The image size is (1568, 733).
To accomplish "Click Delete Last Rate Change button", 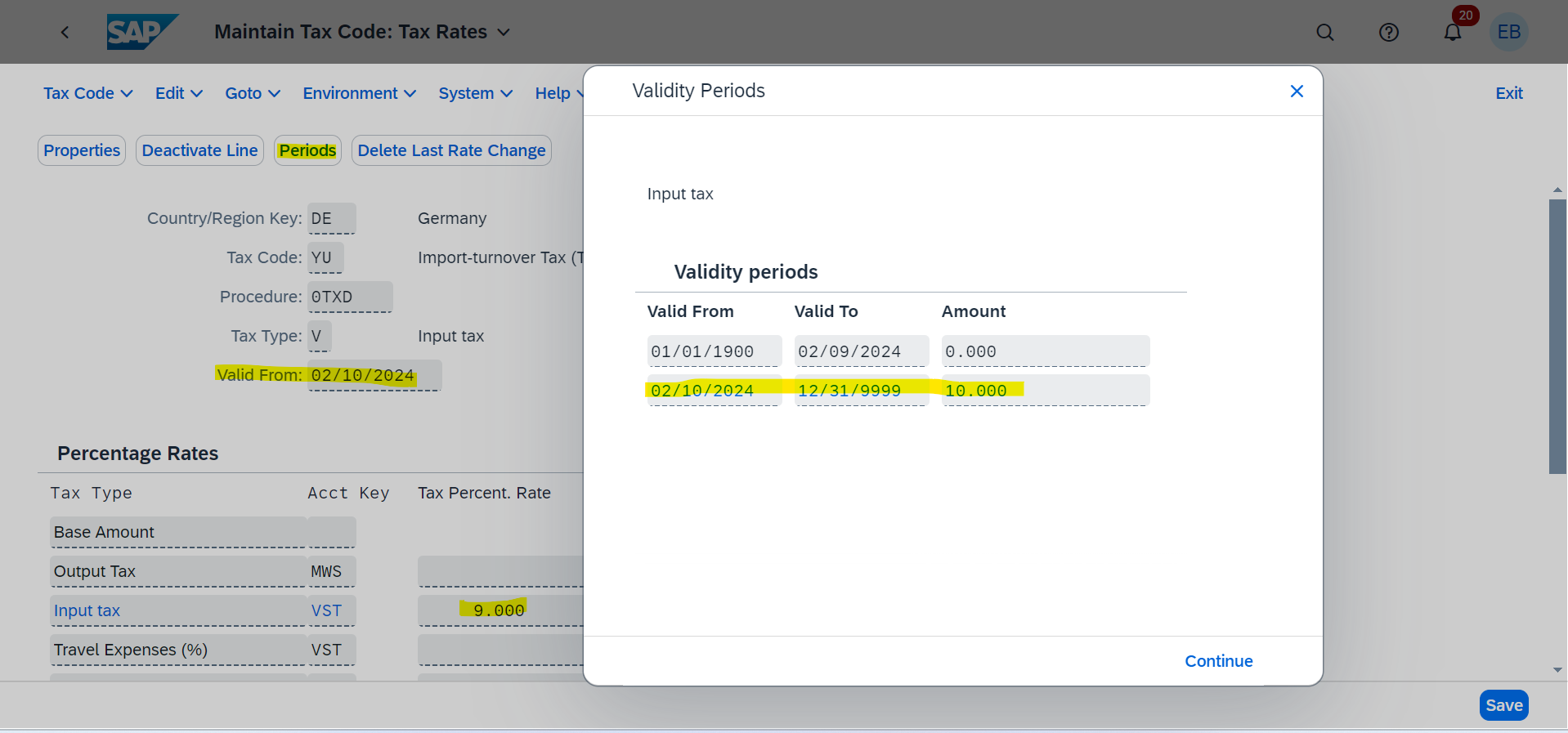I will click(451, 150).
